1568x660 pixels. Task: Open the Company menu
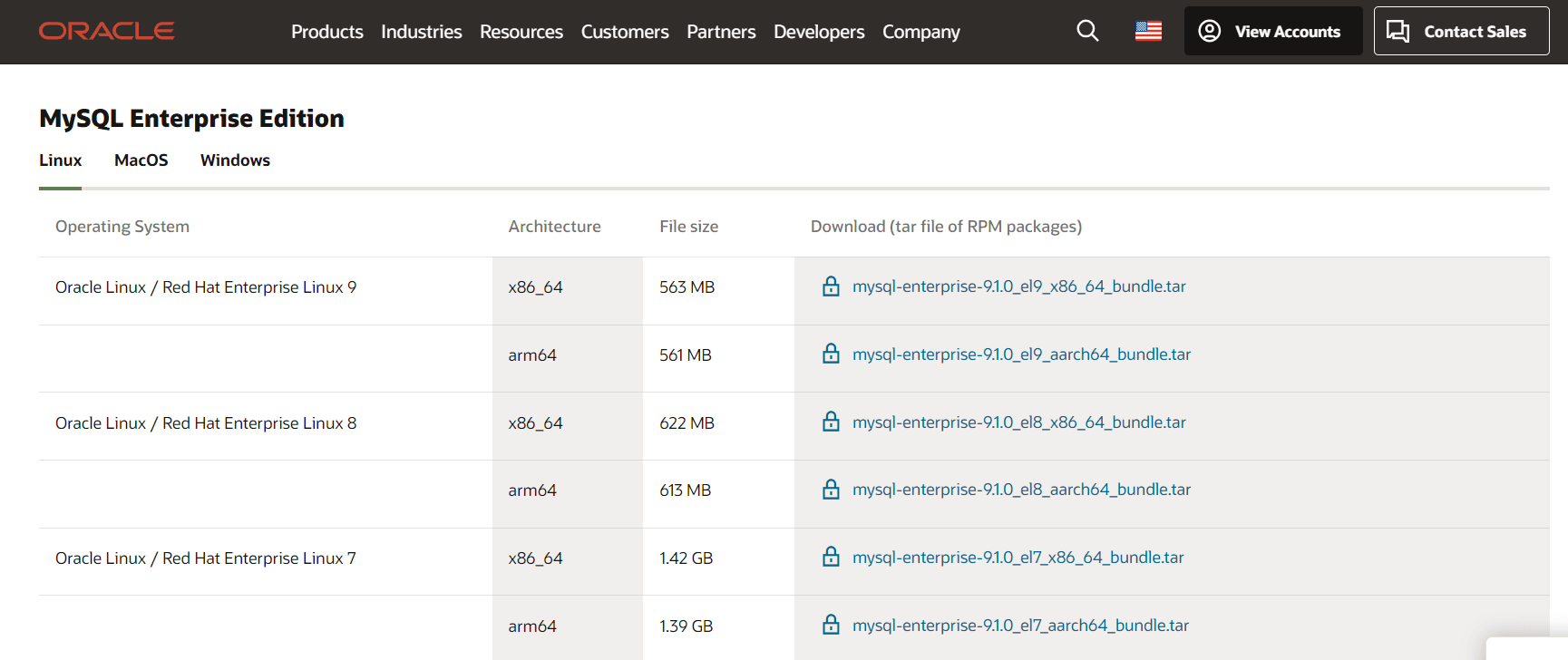[x=921, y=32]
